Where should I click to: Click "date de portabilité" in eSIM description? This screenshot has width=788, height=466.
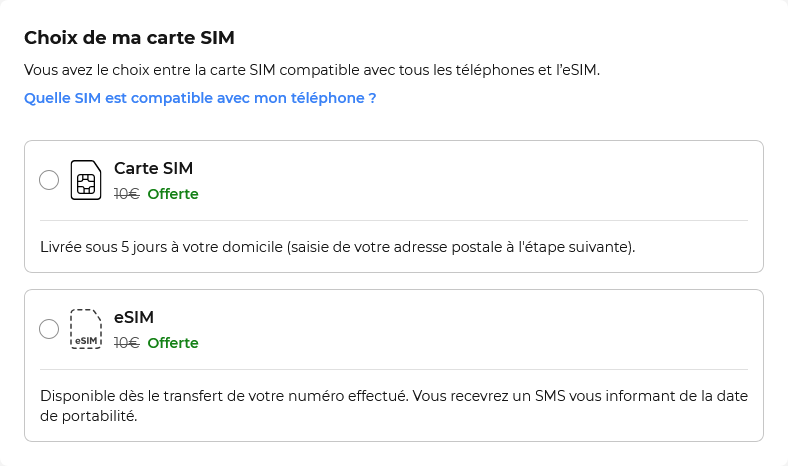coord(720,396)
